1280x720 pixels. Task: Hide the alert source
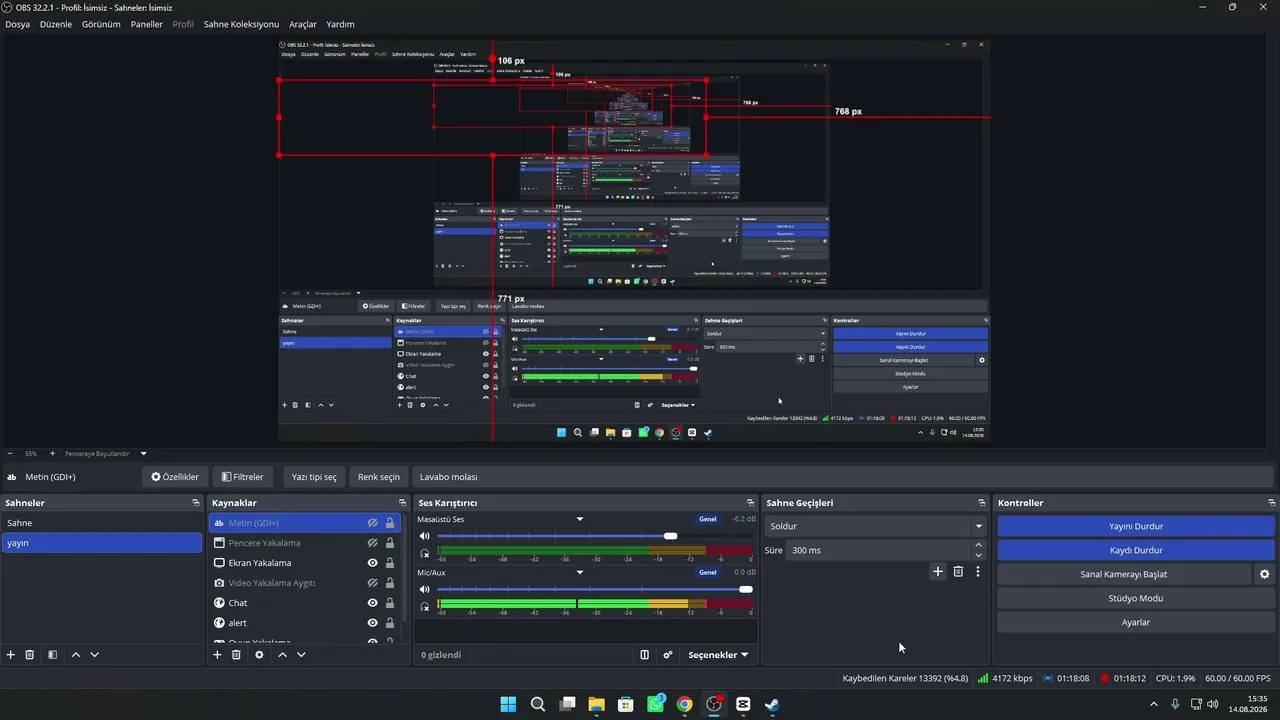(x=372, y=623)
